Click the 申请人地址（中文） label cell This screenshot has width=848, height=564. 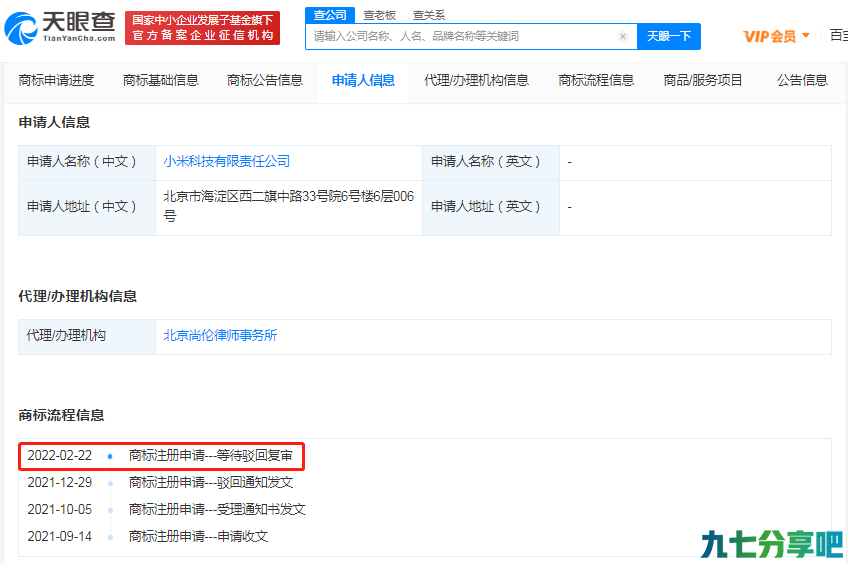[x=87, y=206]
